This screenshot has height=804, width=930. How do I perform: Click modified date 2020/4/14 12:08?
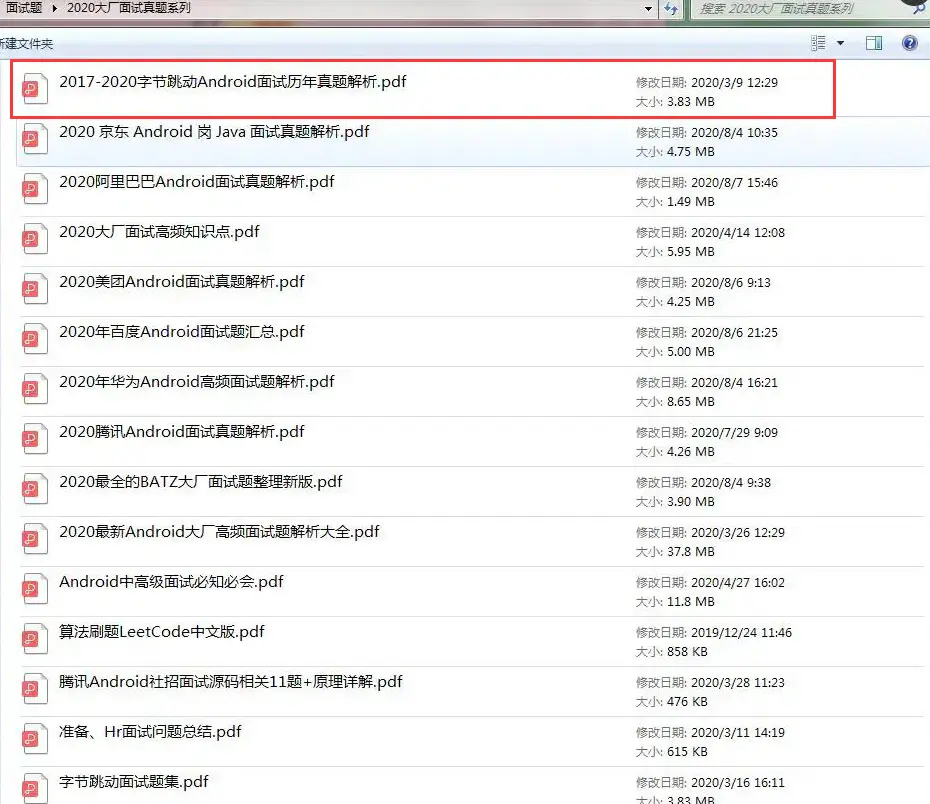tap(738, 232)
